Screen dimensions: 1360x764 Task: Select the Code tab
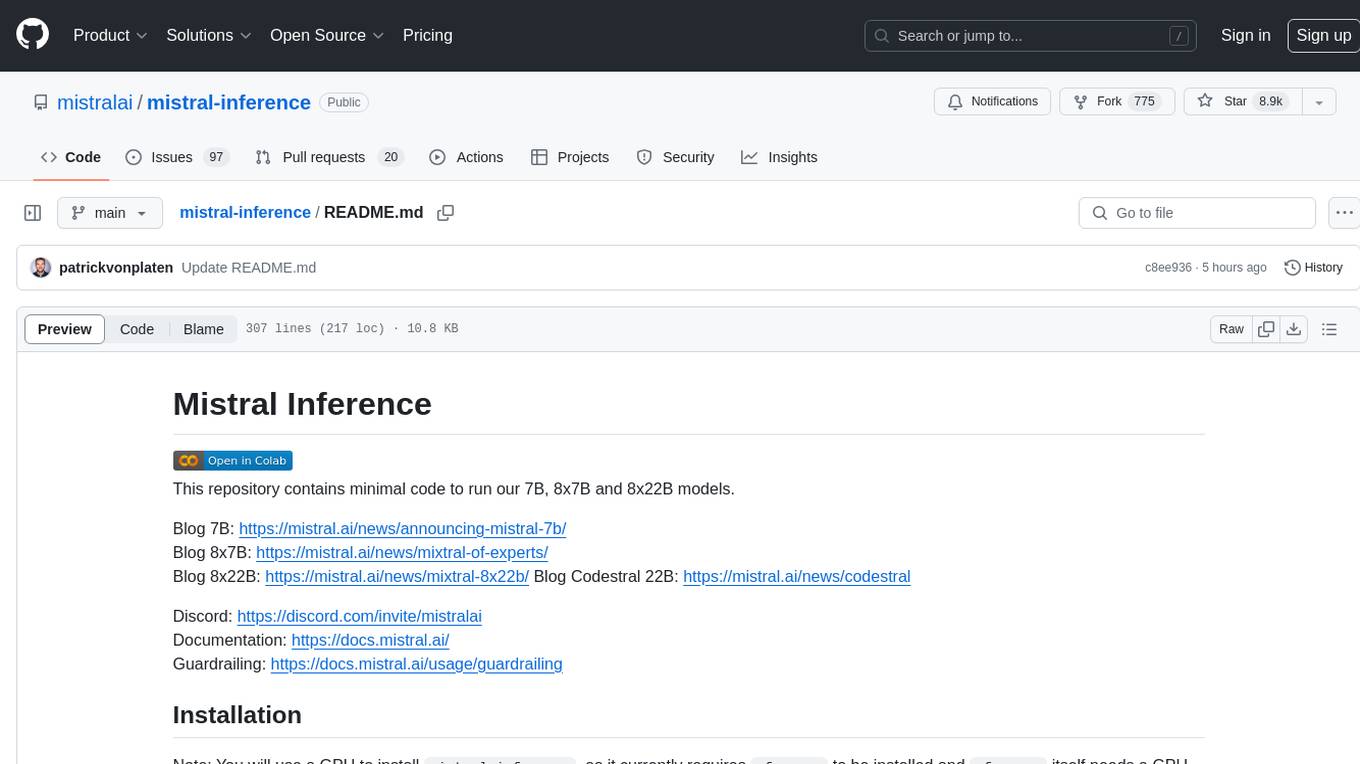71,157
